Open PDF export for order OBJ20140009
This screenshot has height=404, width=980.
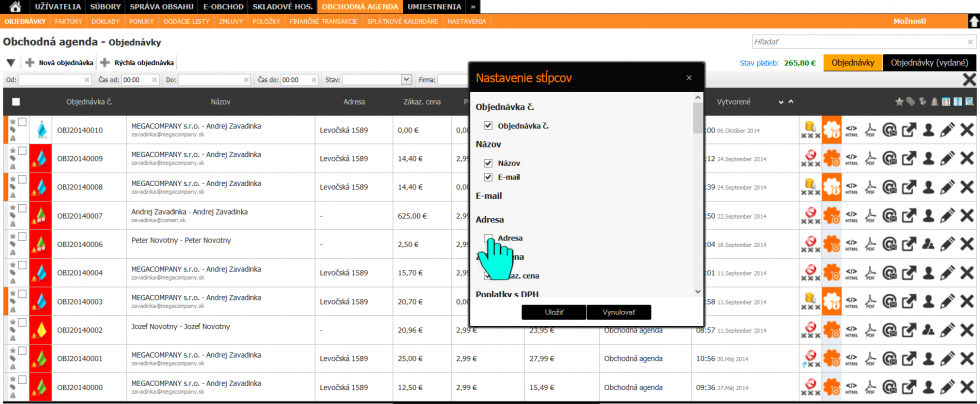(871, 158)
